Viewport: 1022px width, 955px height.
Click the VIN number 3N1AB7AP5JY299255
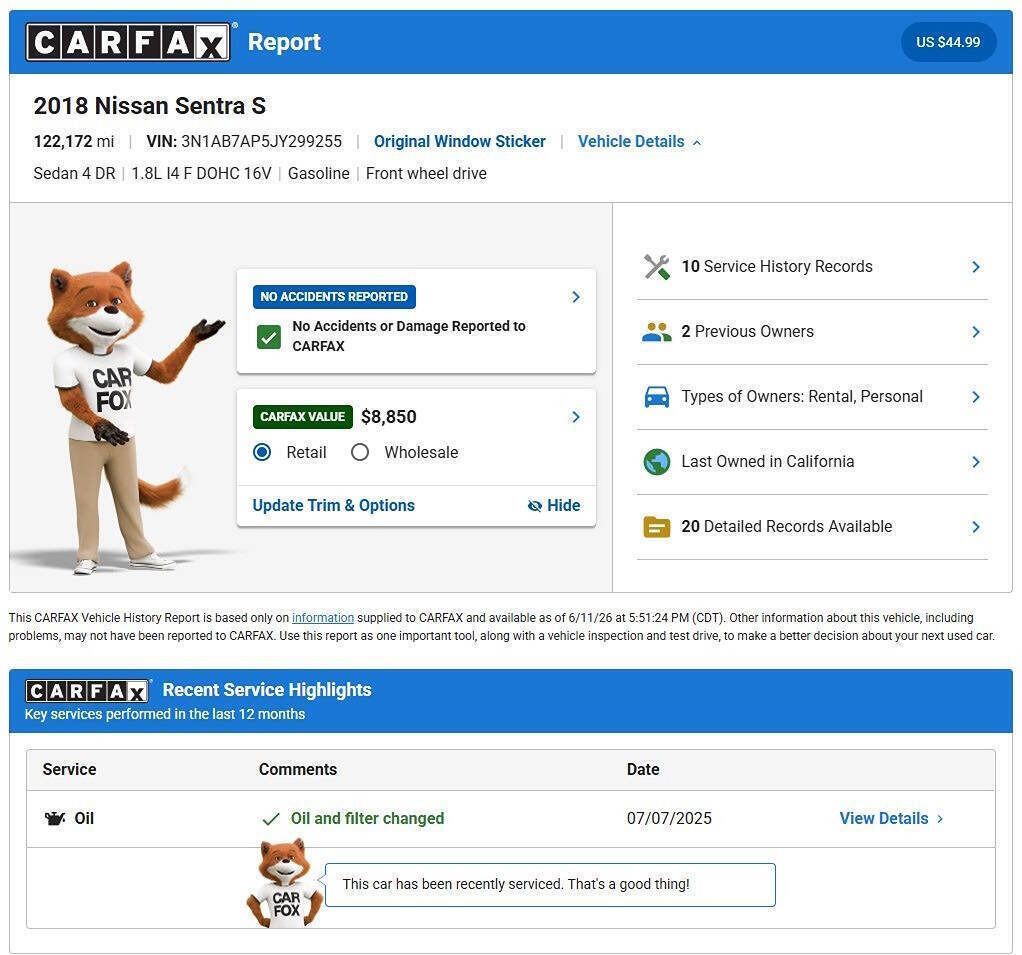(261, 141)
